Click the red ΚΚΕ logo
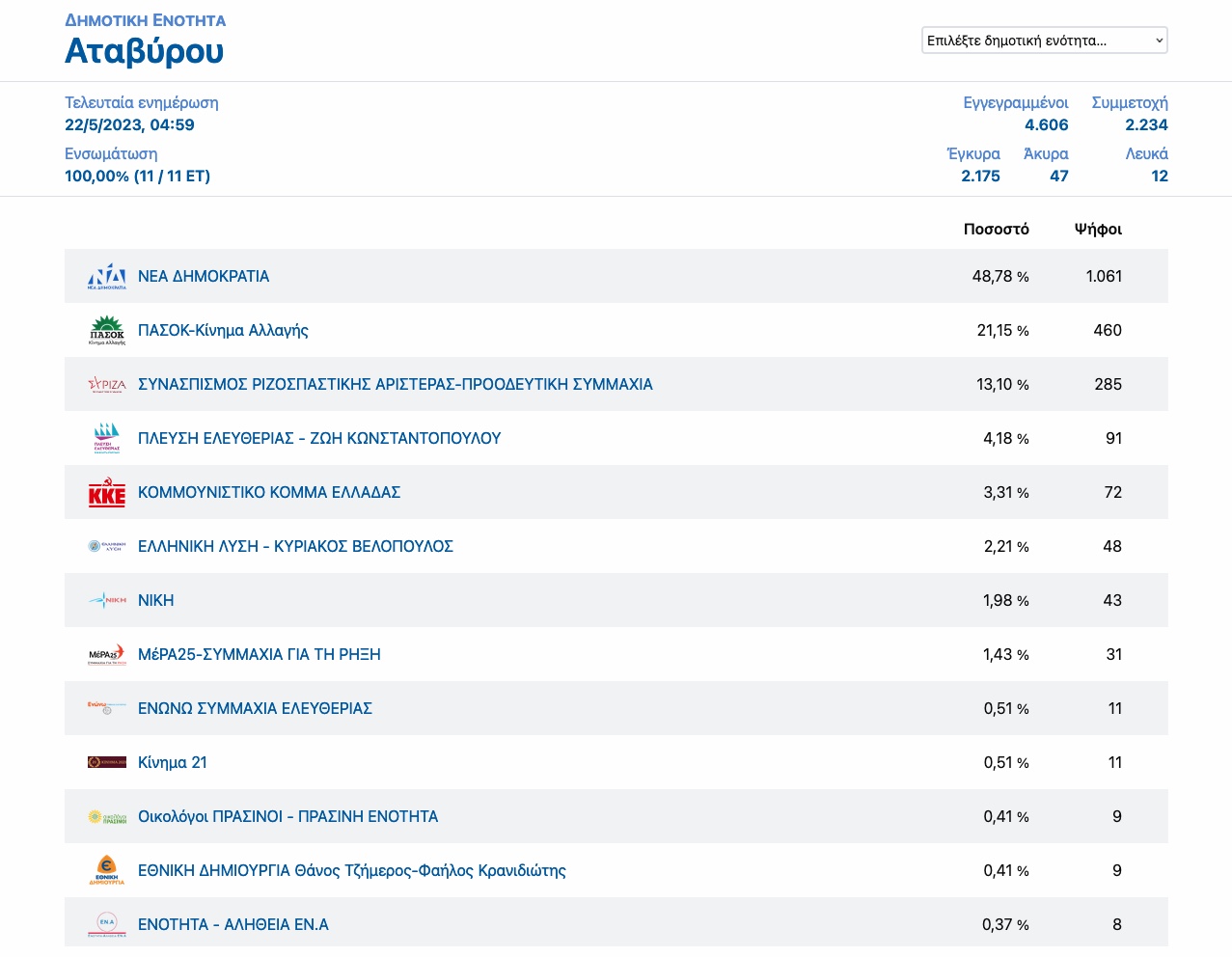Viewport: 1232px width, 957px height. (107, 493)
